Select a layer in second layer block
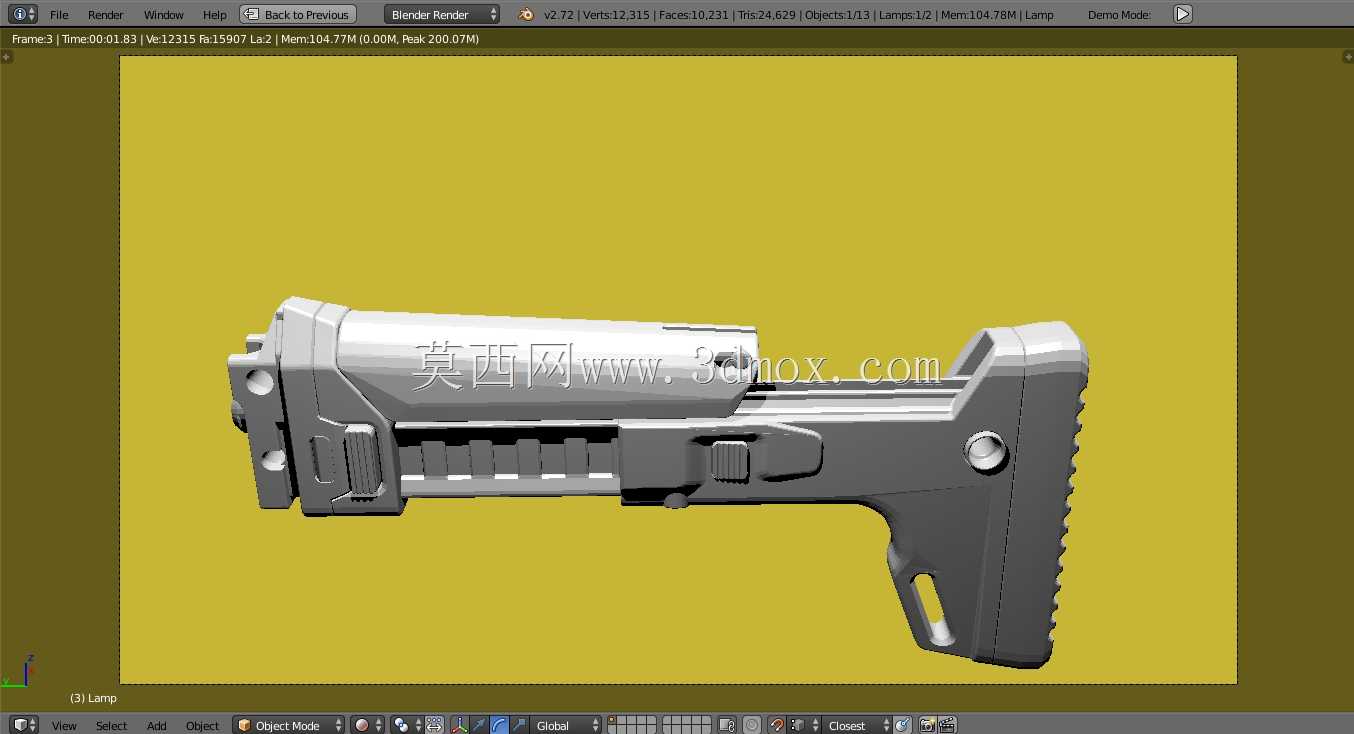The height and width of the screenshot is (734, 1354). click(x=687, y=725)
